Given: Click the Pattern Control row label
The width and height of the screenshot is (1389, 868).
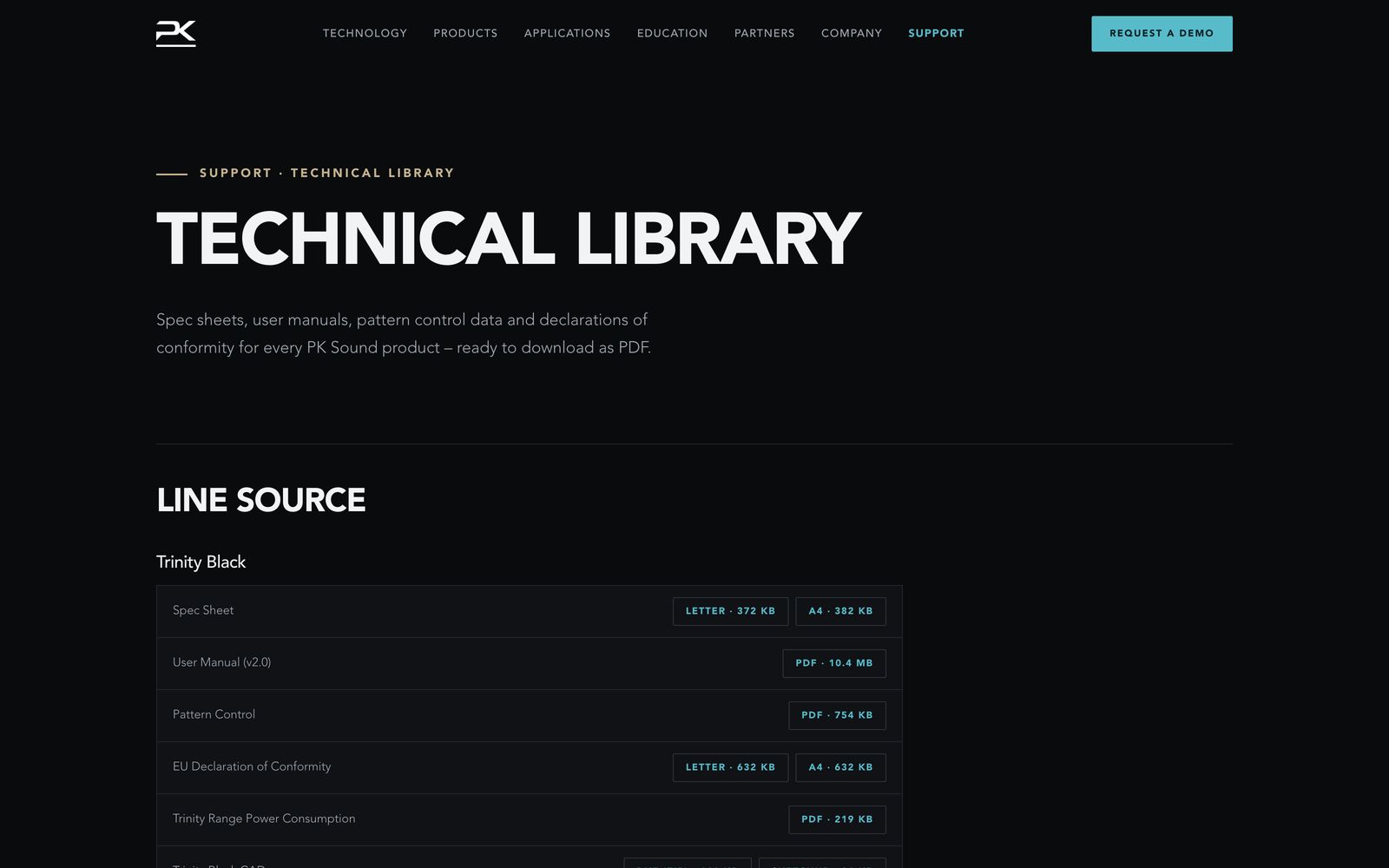Looking at the screenshot, I should click(214, 714).
